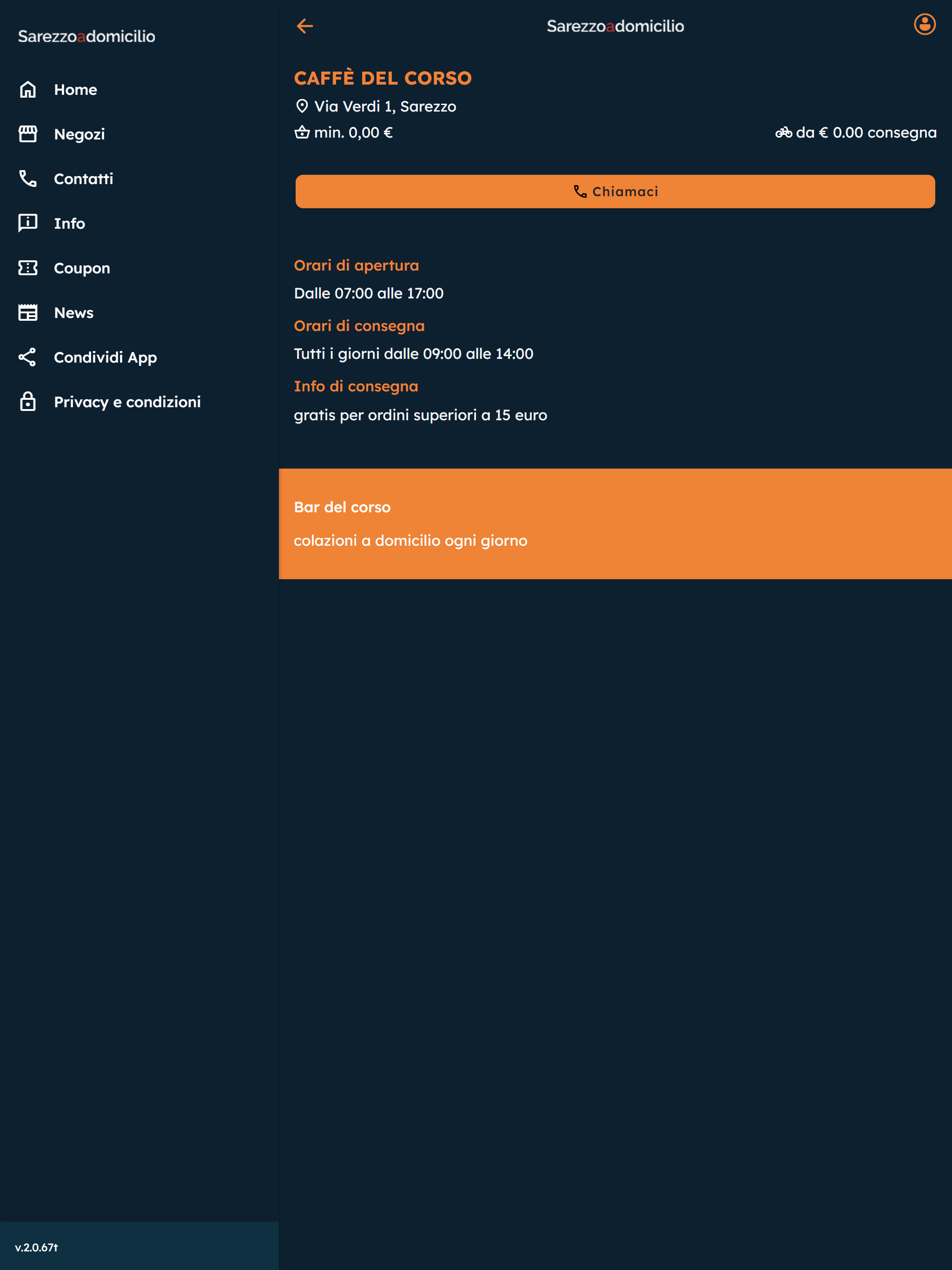This screenshot has width=952, height=1270.
Task: Click the Privacy padlock icon
Action: [x=27, y=401]
